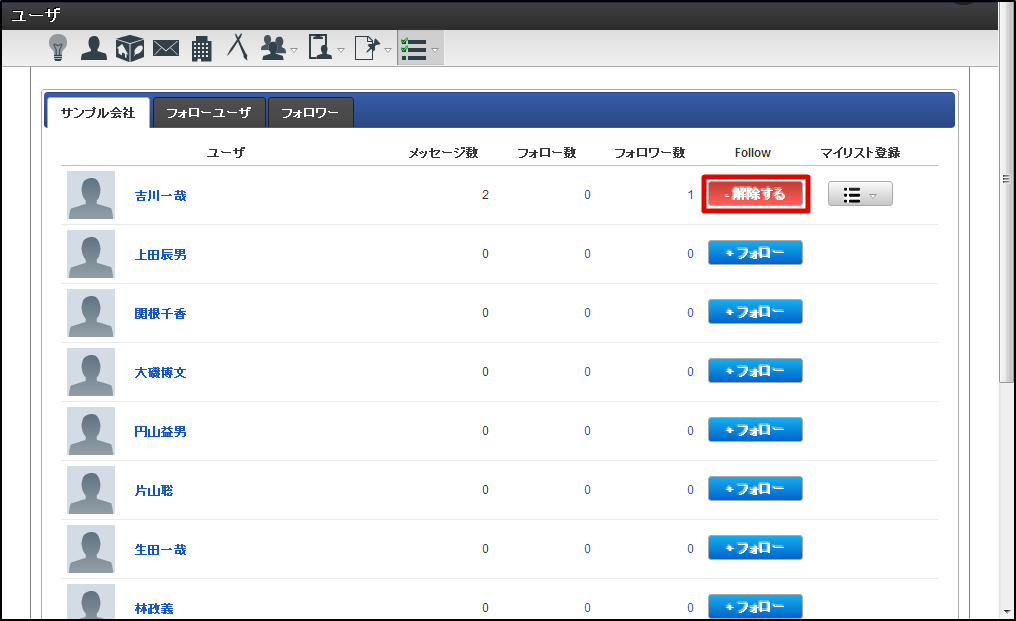Select the drafting compass icon
The height and width of the screenshot is (621, 1016).
click(237, 47)
